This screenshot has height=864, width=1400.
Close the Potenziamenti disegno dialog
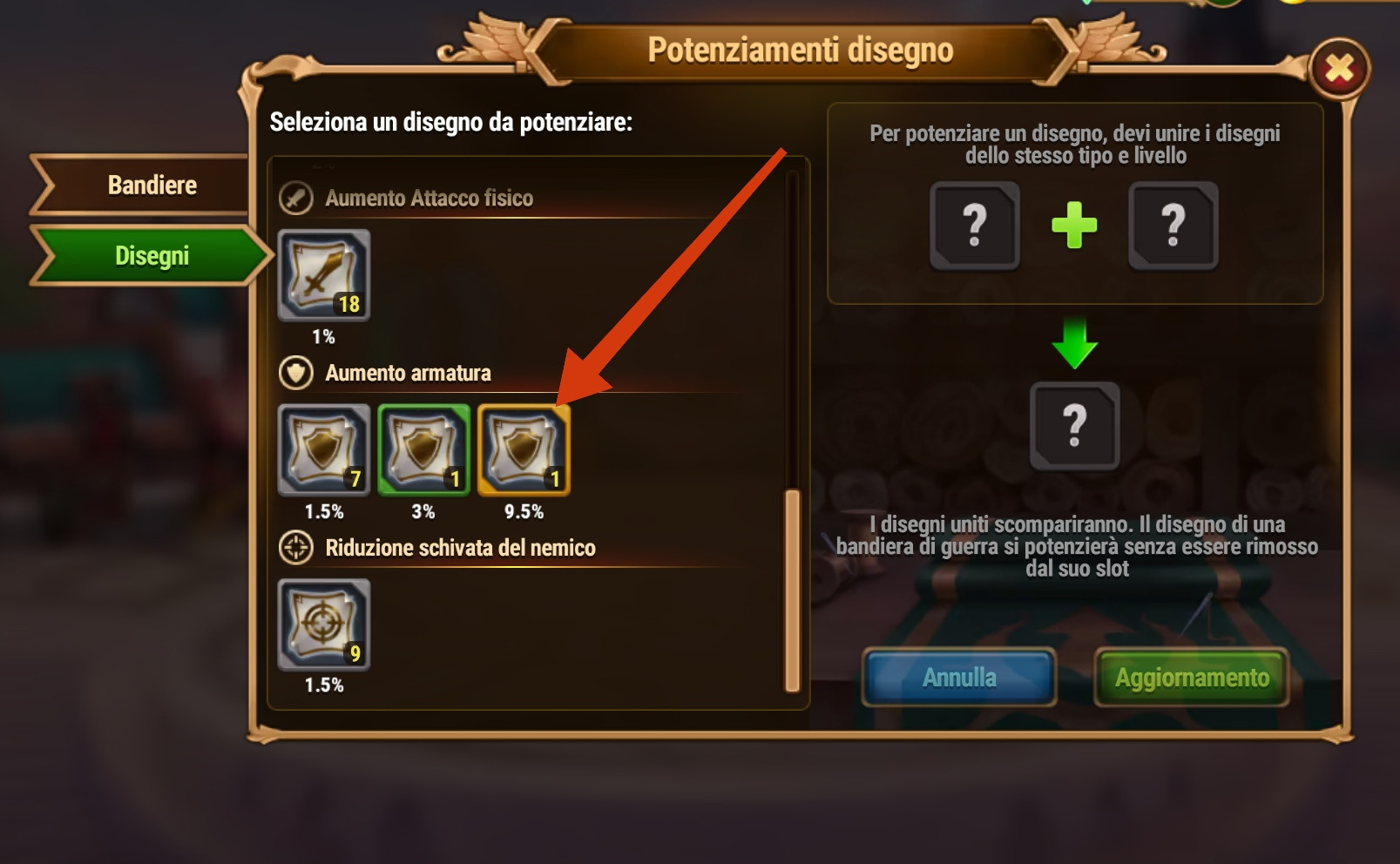pyautogui.click(x=1339, y=68)
